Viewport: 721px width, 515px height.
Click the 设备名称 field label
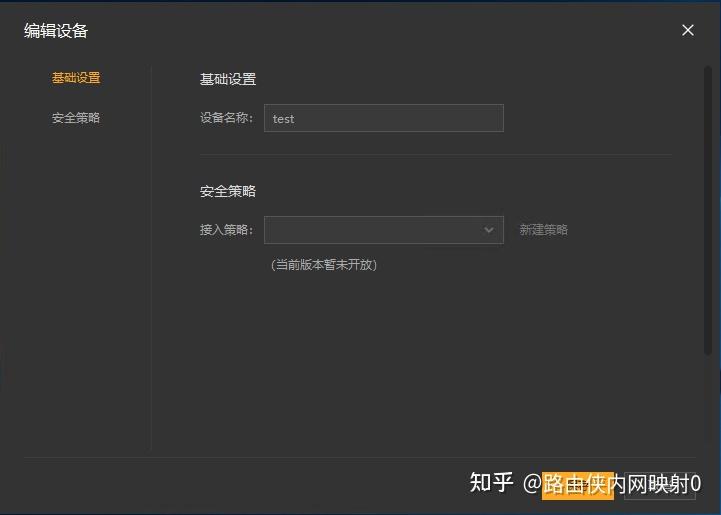[x=226, y=118]
